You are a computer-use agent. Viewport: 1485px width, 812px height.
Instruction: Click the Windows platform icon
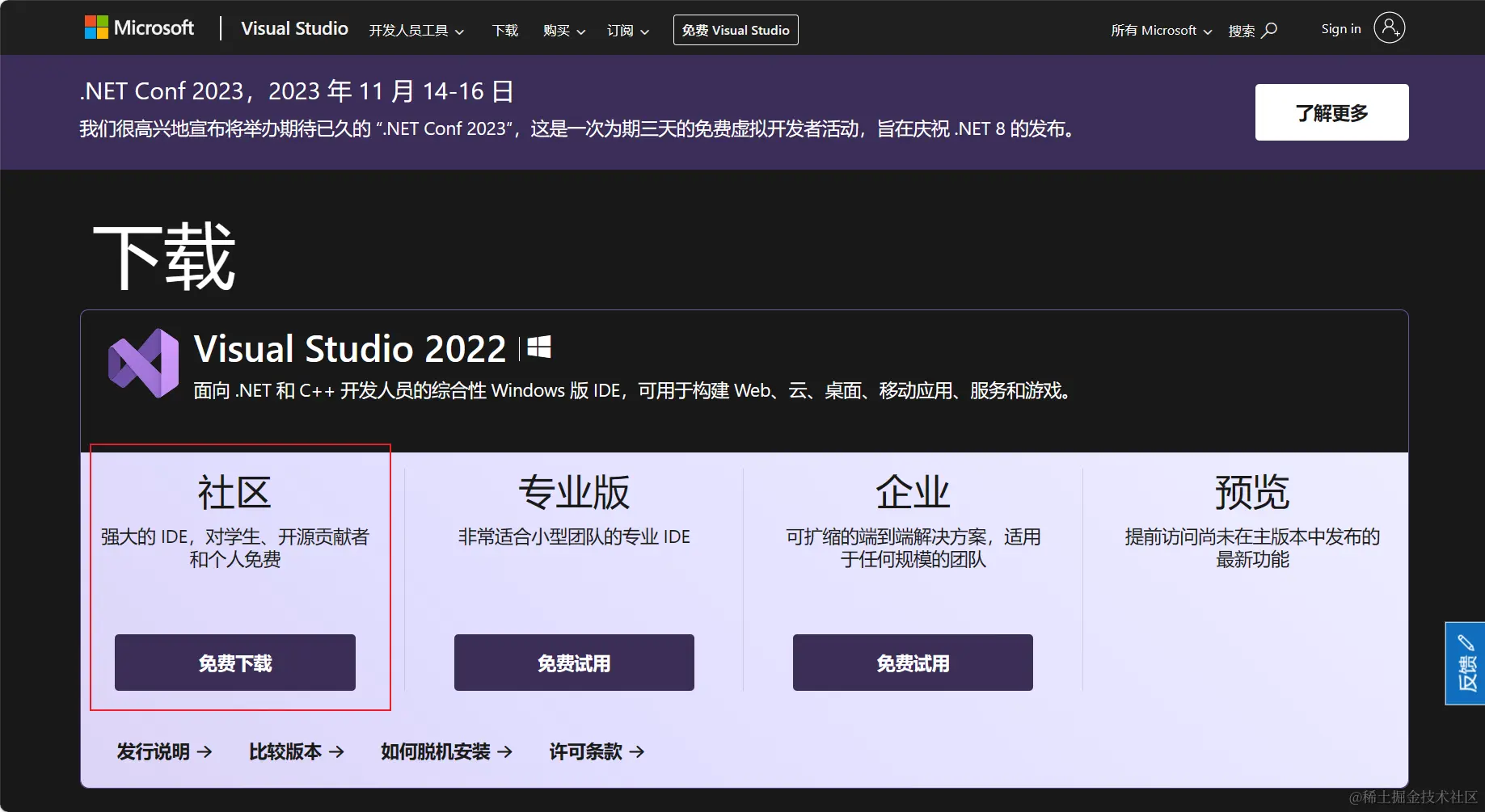pyautogui.click(x=539, y=347)
